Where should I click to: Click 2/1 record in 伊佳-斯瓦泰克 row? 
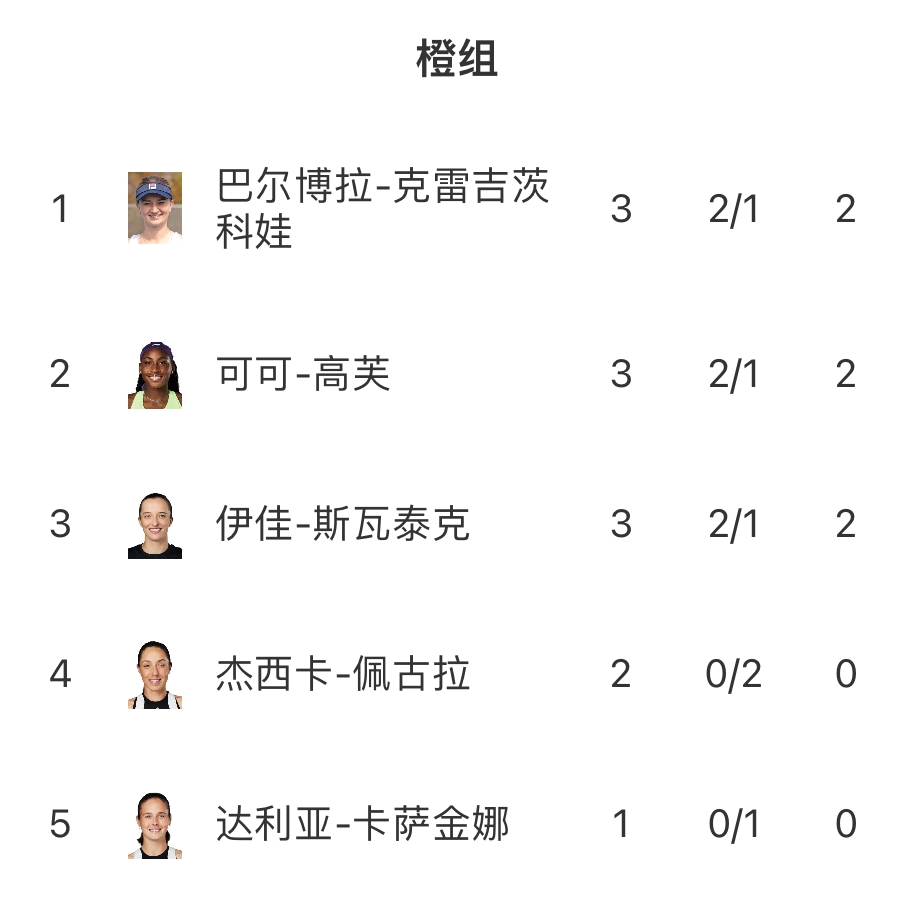734,524
